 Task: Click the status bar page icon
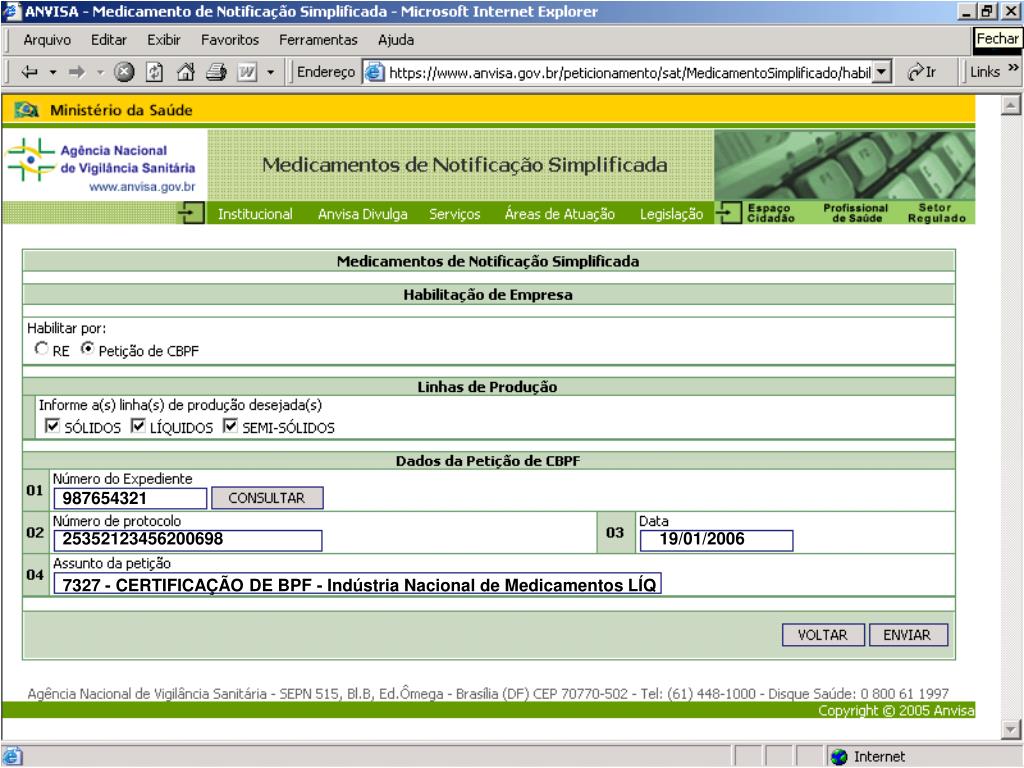pos(12,757)
